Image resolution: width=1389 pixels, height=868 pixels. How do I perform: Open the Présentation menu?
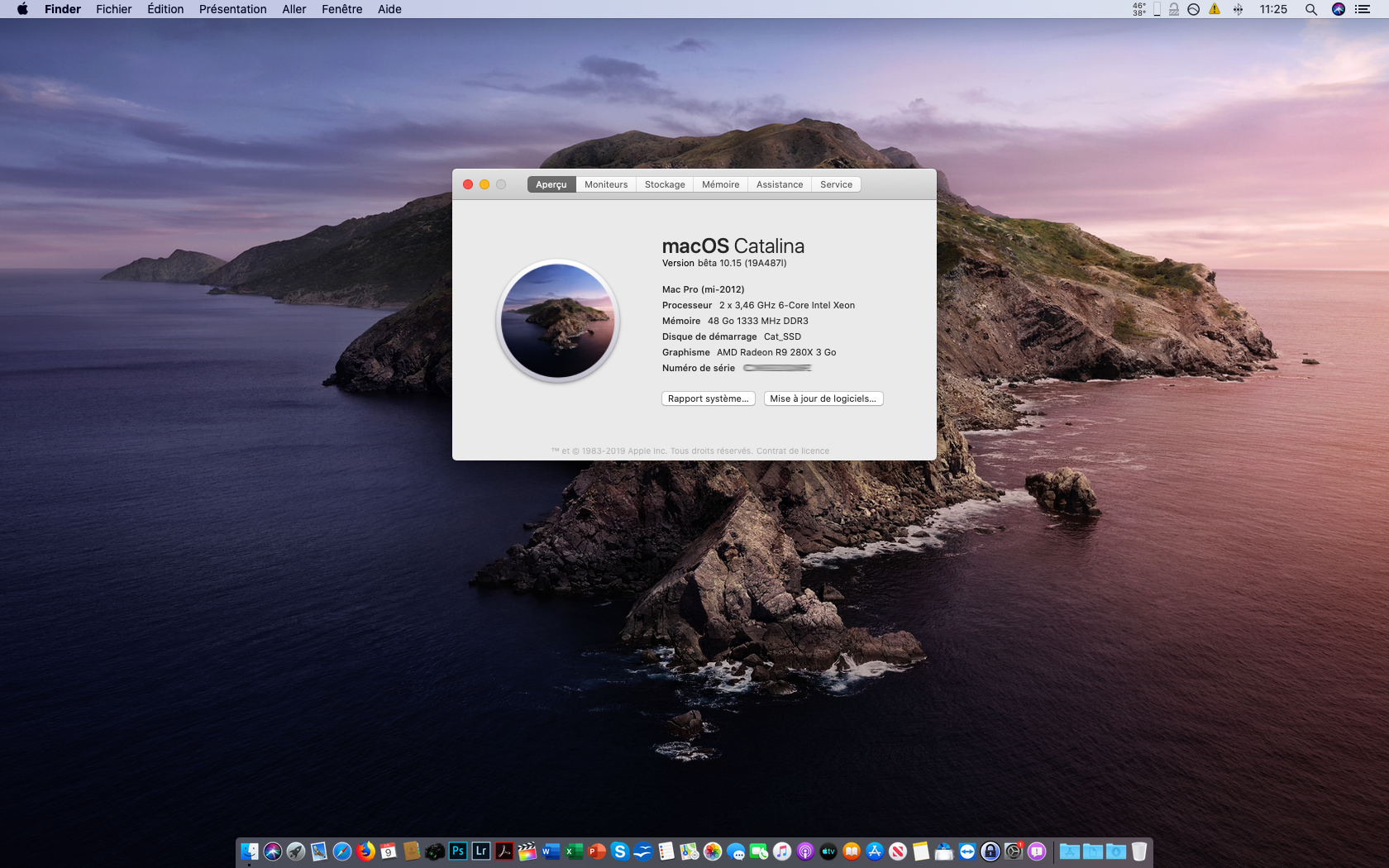(x=233, y=9)
